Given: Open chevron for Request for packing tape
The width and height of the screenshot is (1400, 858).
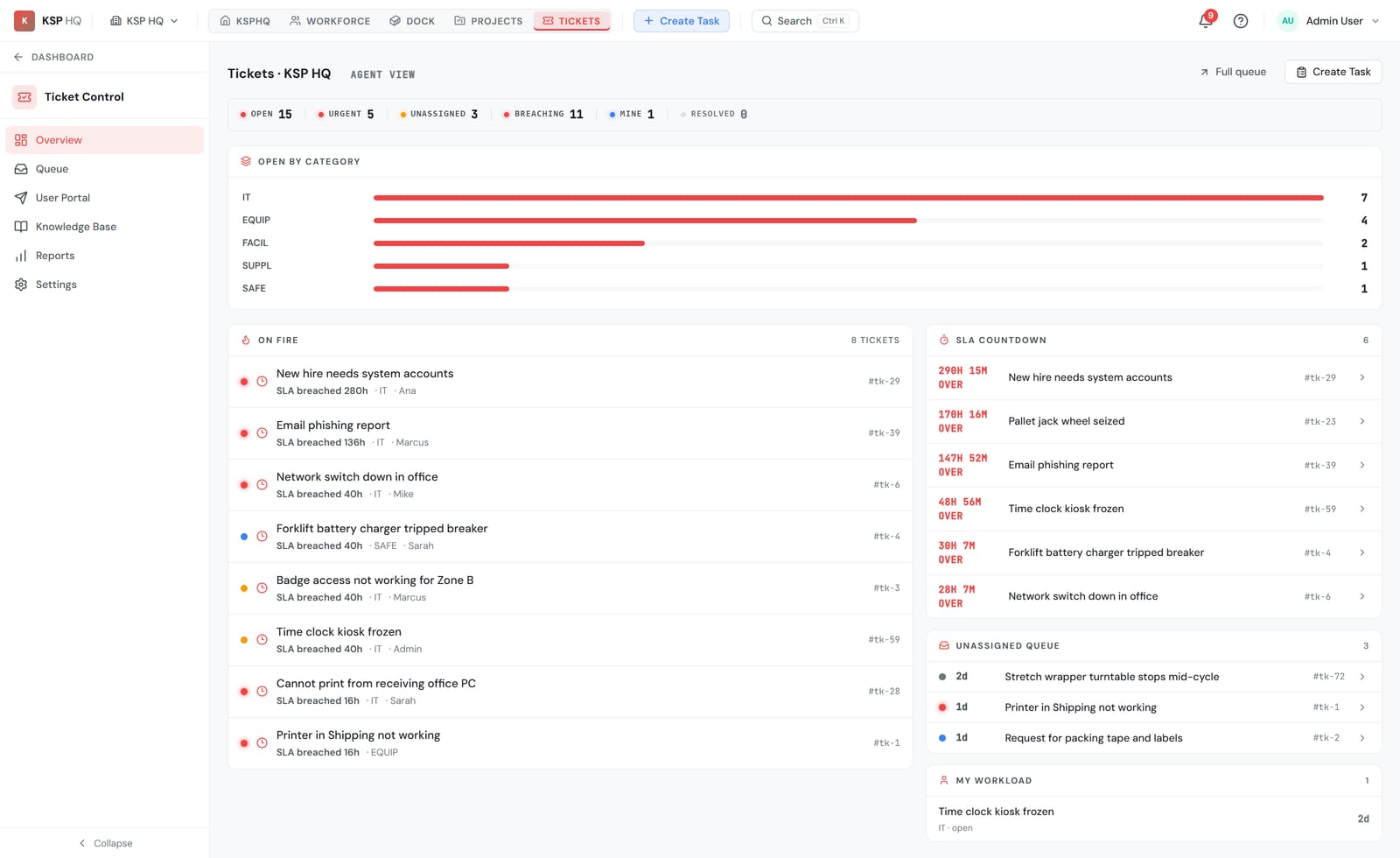Looking at the screenshot, I should [x=1362, y=738].
